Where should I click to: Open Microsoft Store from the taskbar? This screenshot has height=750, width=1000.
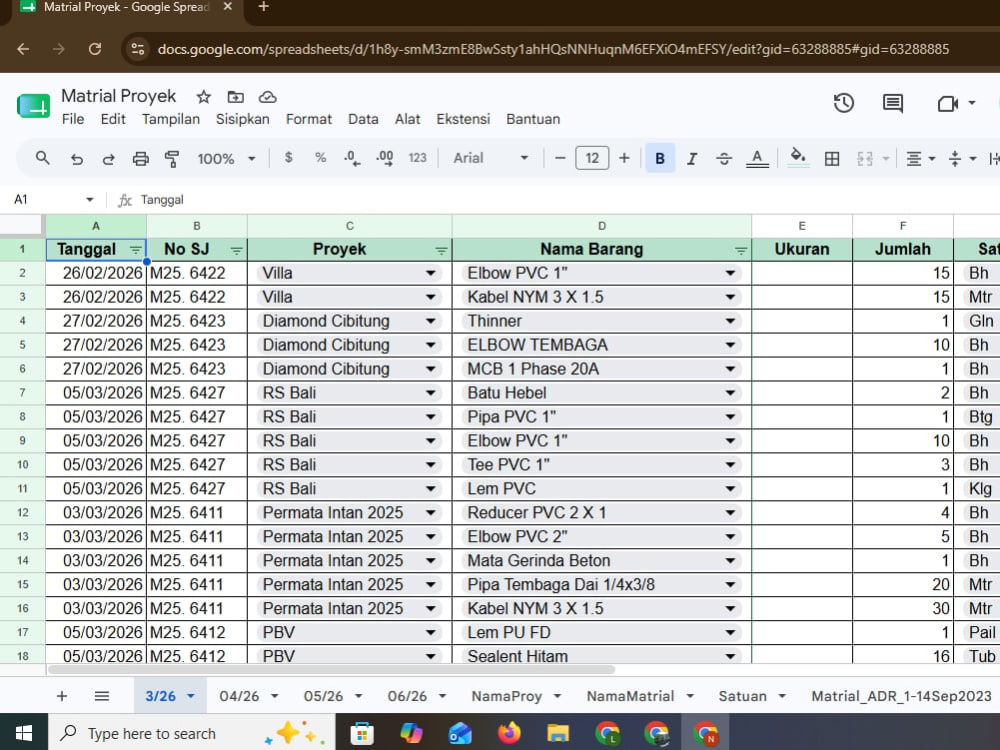(x=362, y=733)
